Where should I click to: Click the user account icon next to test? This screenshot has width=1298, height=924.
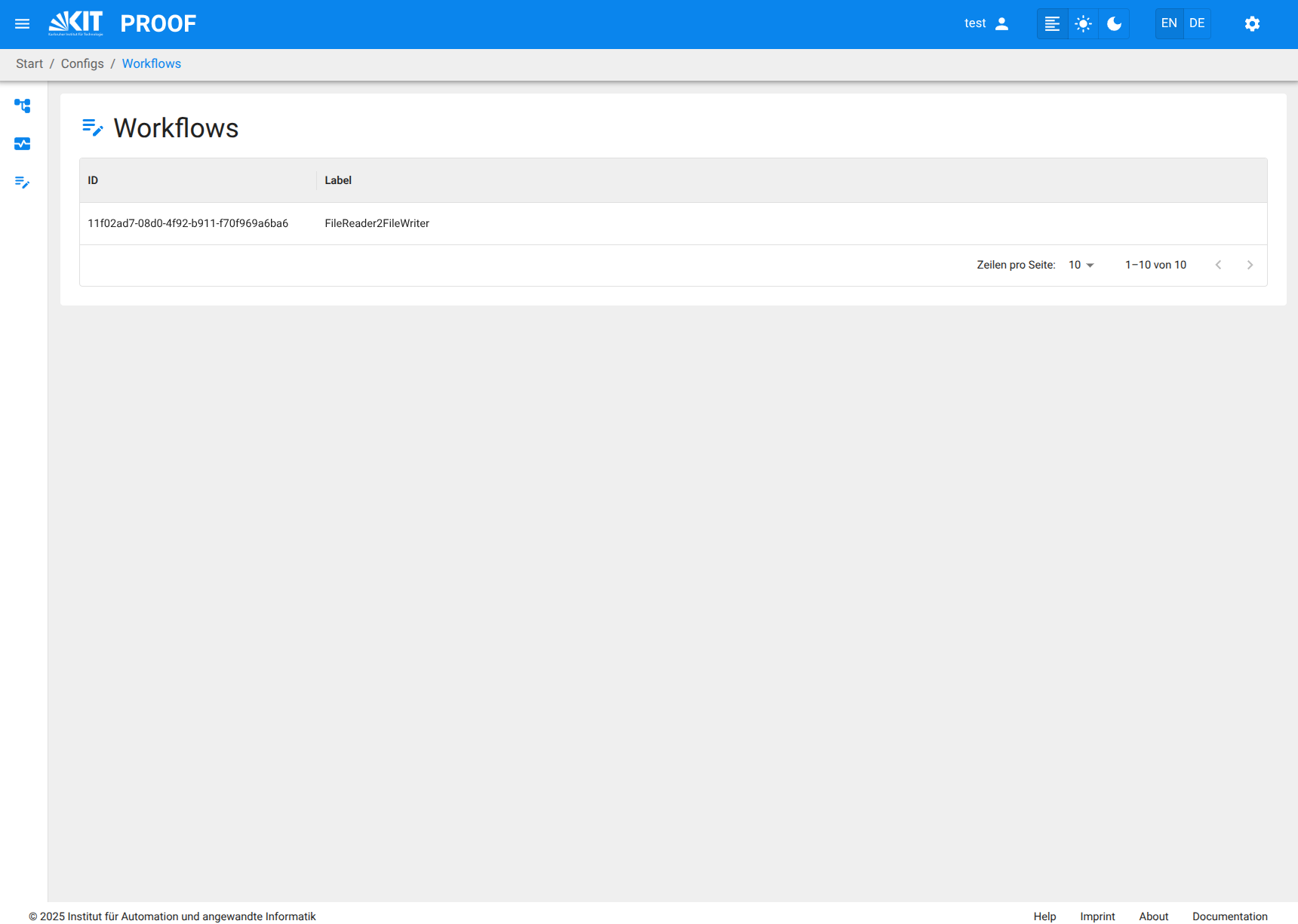coord(1002,23)
